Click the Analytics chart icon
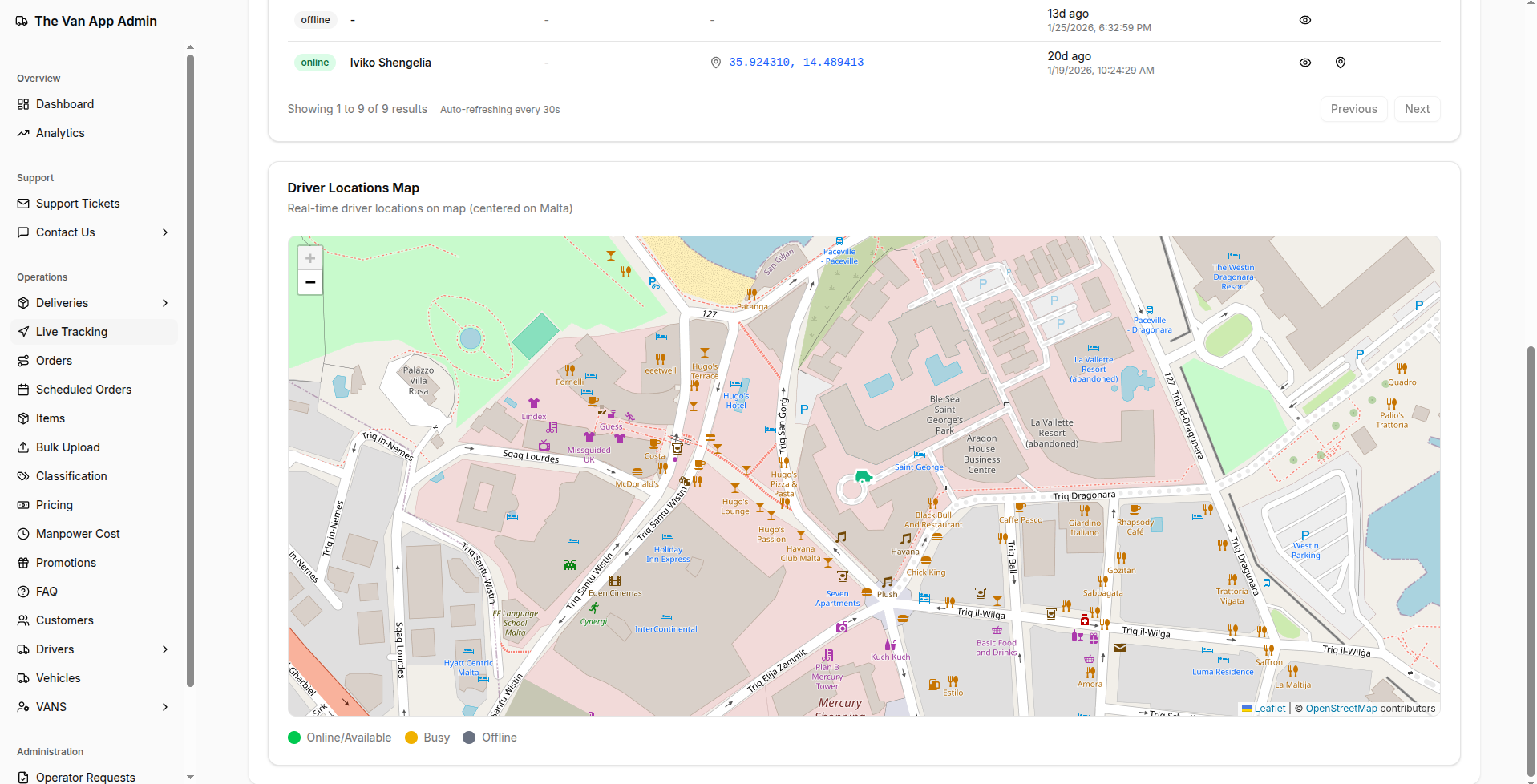This screenshot has width=1537, height=784. (x=23, y=133)
